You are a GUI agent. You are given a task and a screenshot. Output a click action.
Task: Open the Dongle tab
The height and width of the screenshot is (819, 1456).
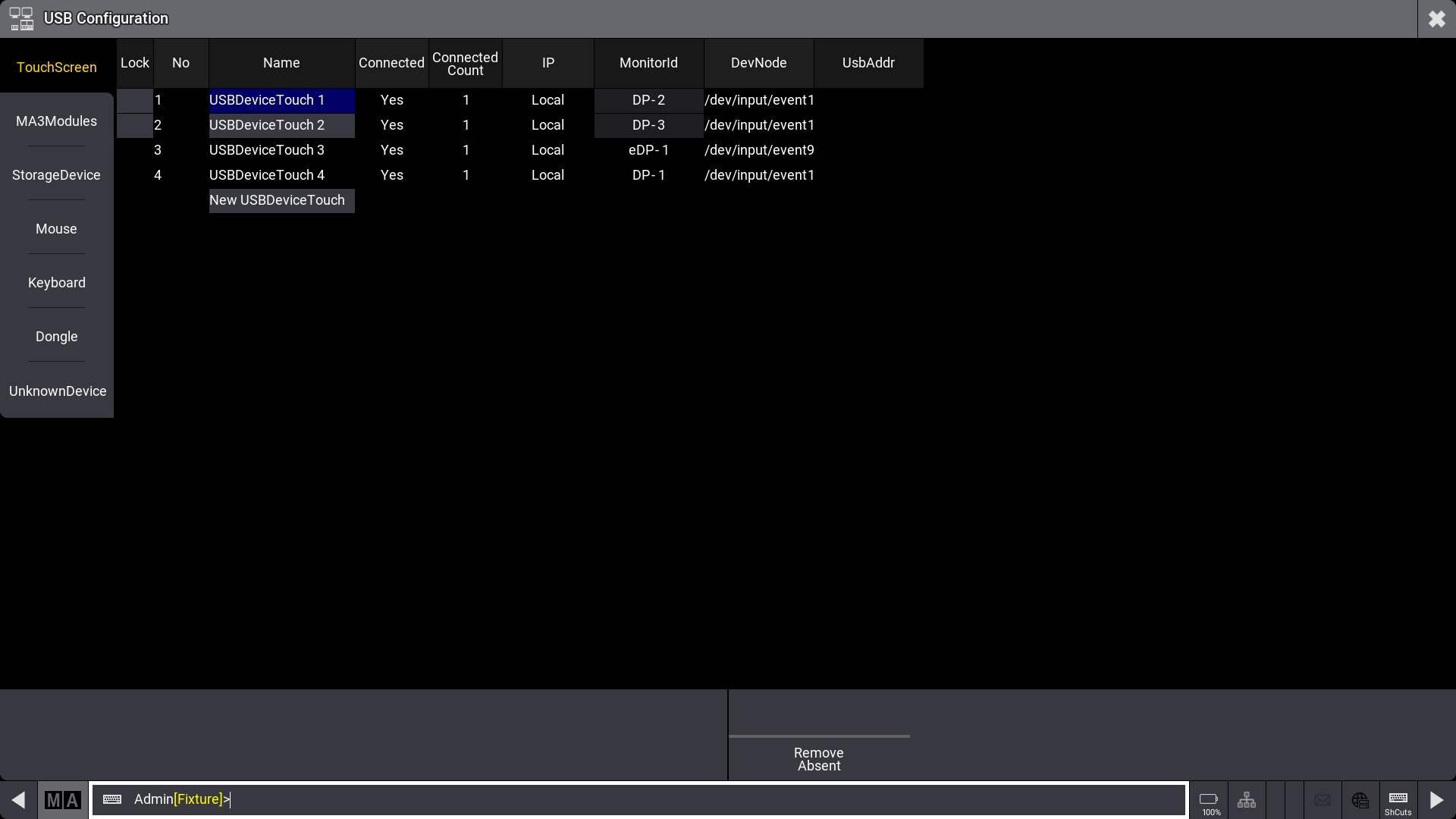pos(56,337)
